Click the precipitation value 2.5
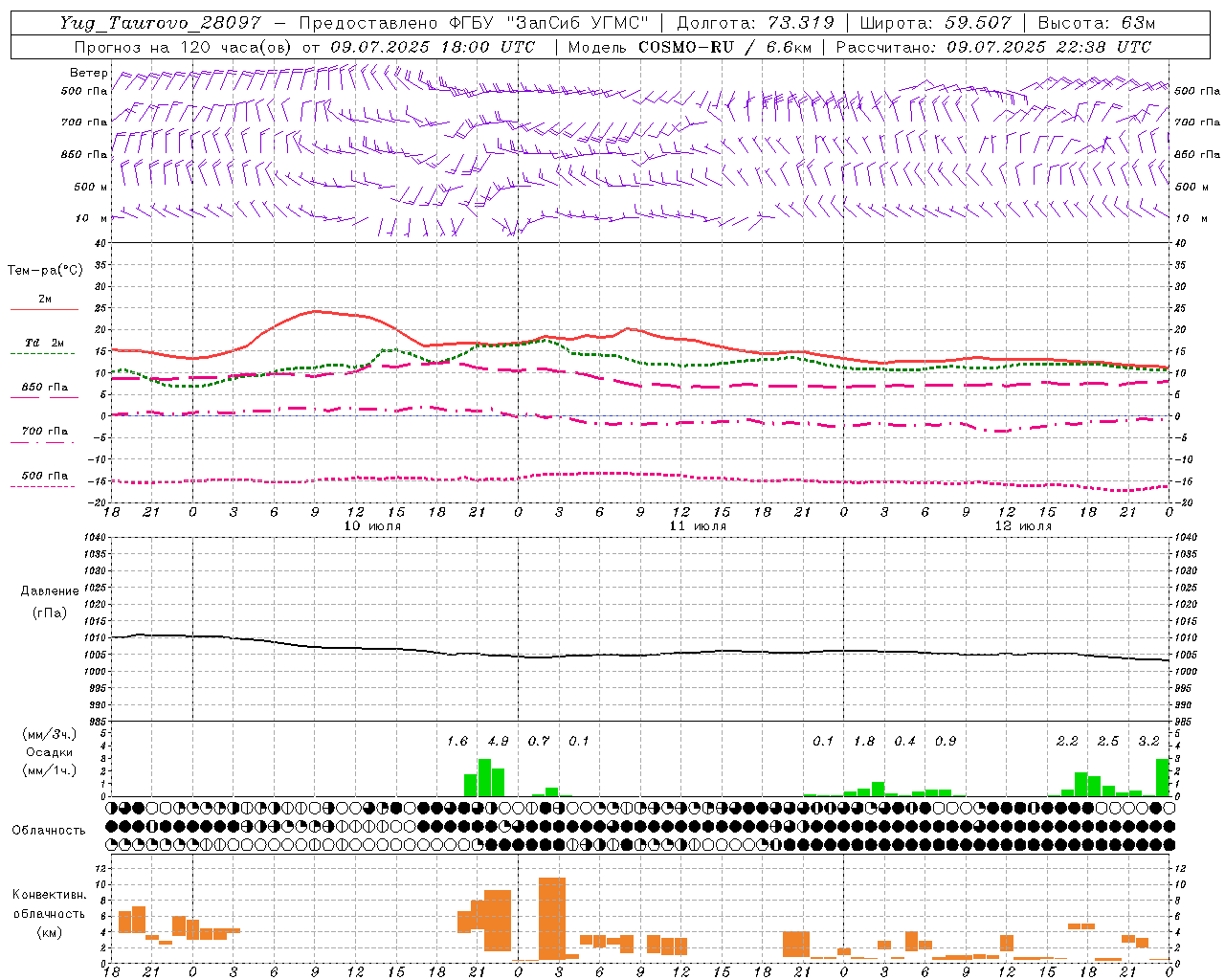This screenshot has width=1225, height=980. tap(1108, 742)
